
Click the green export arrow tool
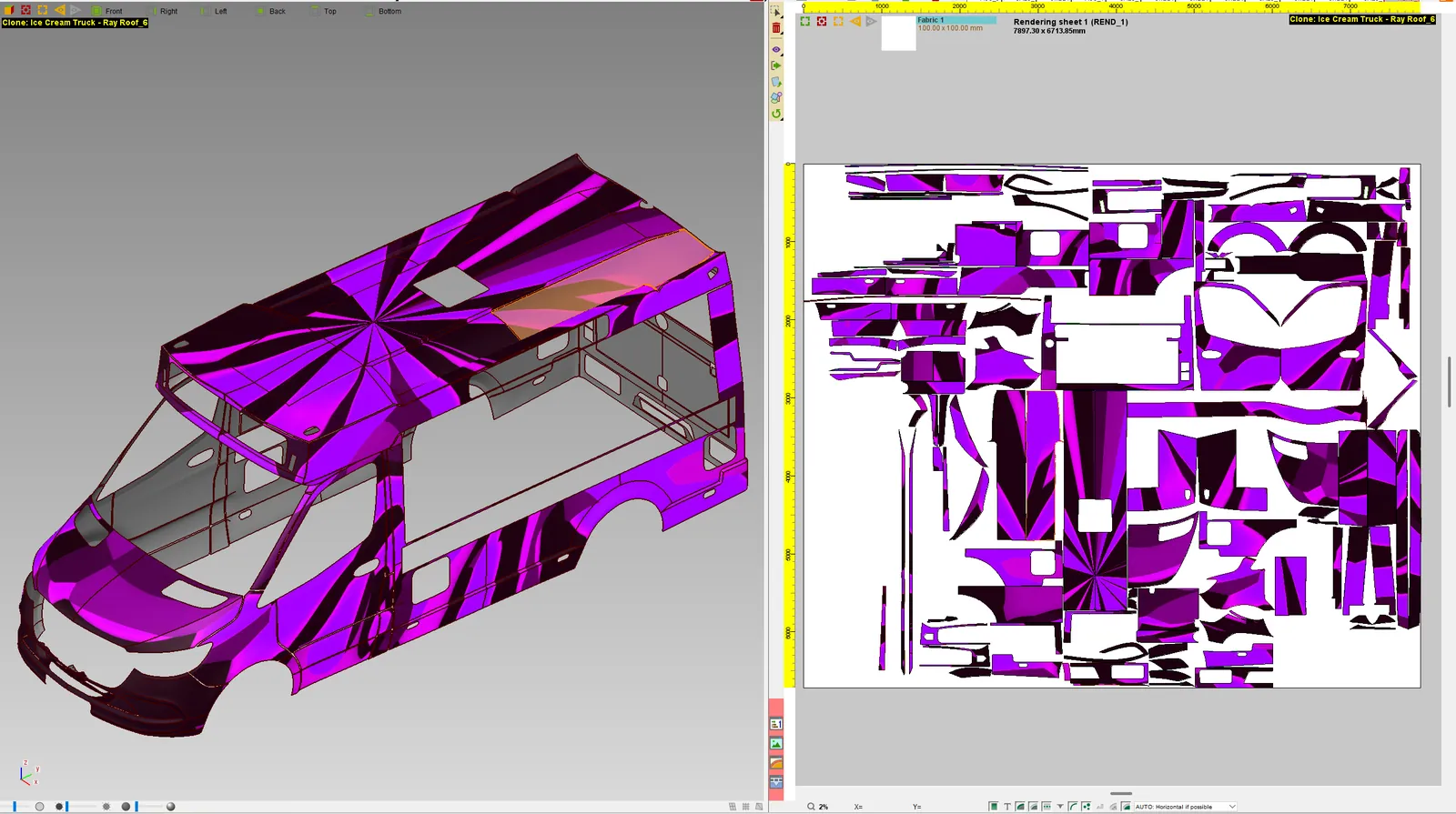click(776, 65)
